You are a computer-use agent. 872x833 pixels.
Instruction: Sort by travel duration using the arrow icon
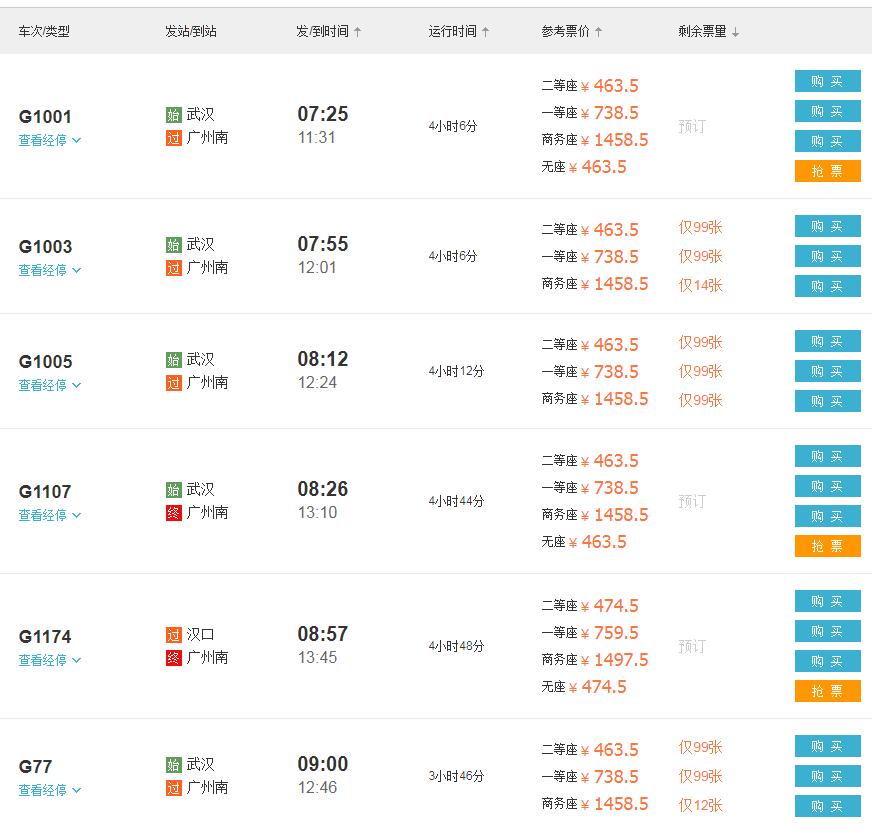pos(485,32)
